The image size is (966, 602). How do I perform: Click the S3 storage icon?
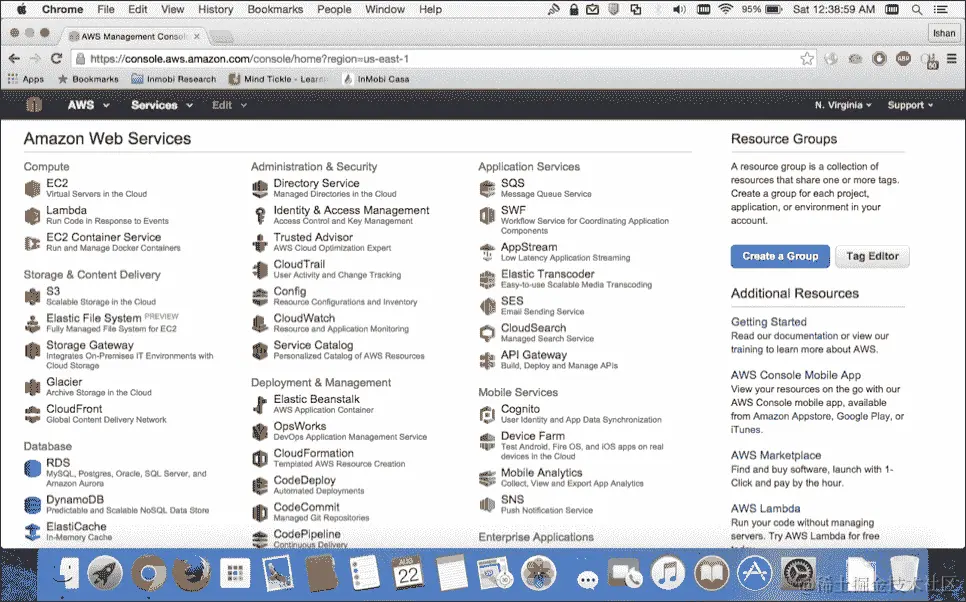point(32,296)
